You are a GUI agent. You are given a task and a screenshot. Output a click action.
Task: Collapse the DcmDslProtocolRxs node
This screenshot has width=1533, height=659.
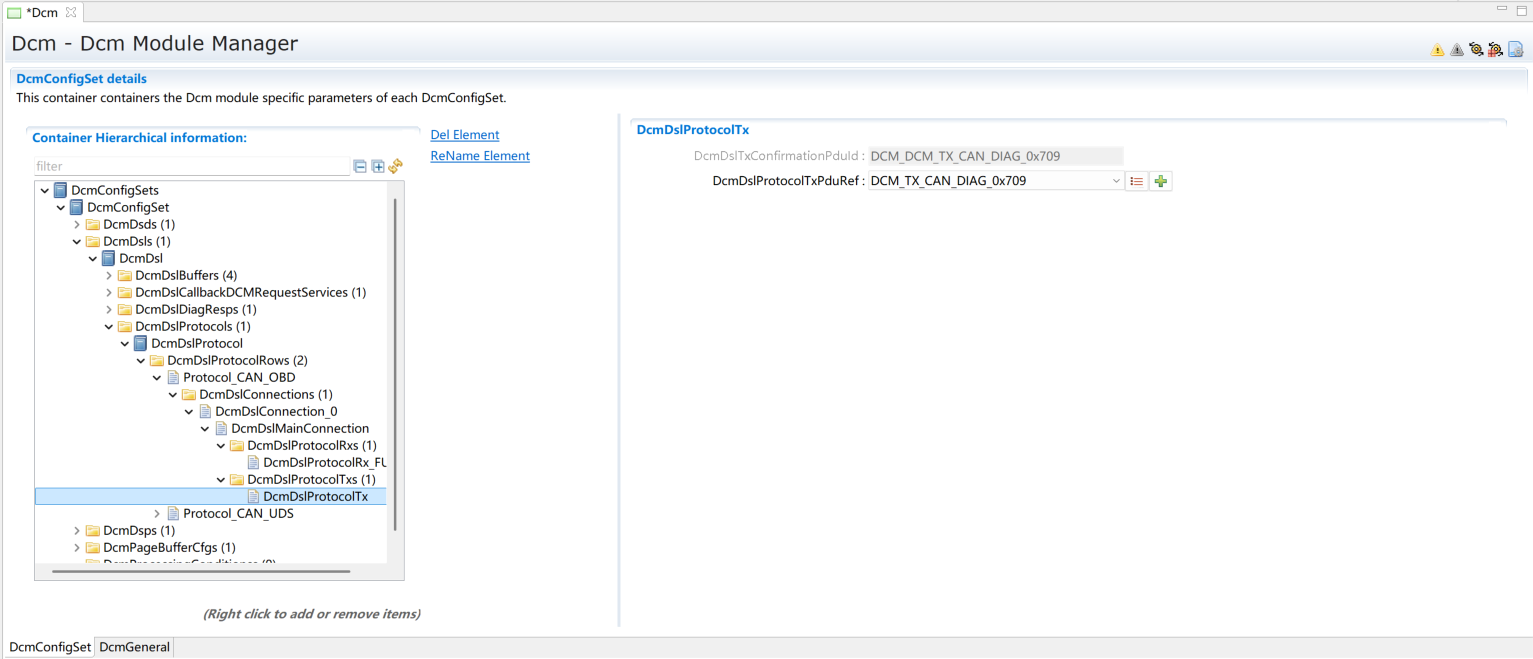coord(221,445)
